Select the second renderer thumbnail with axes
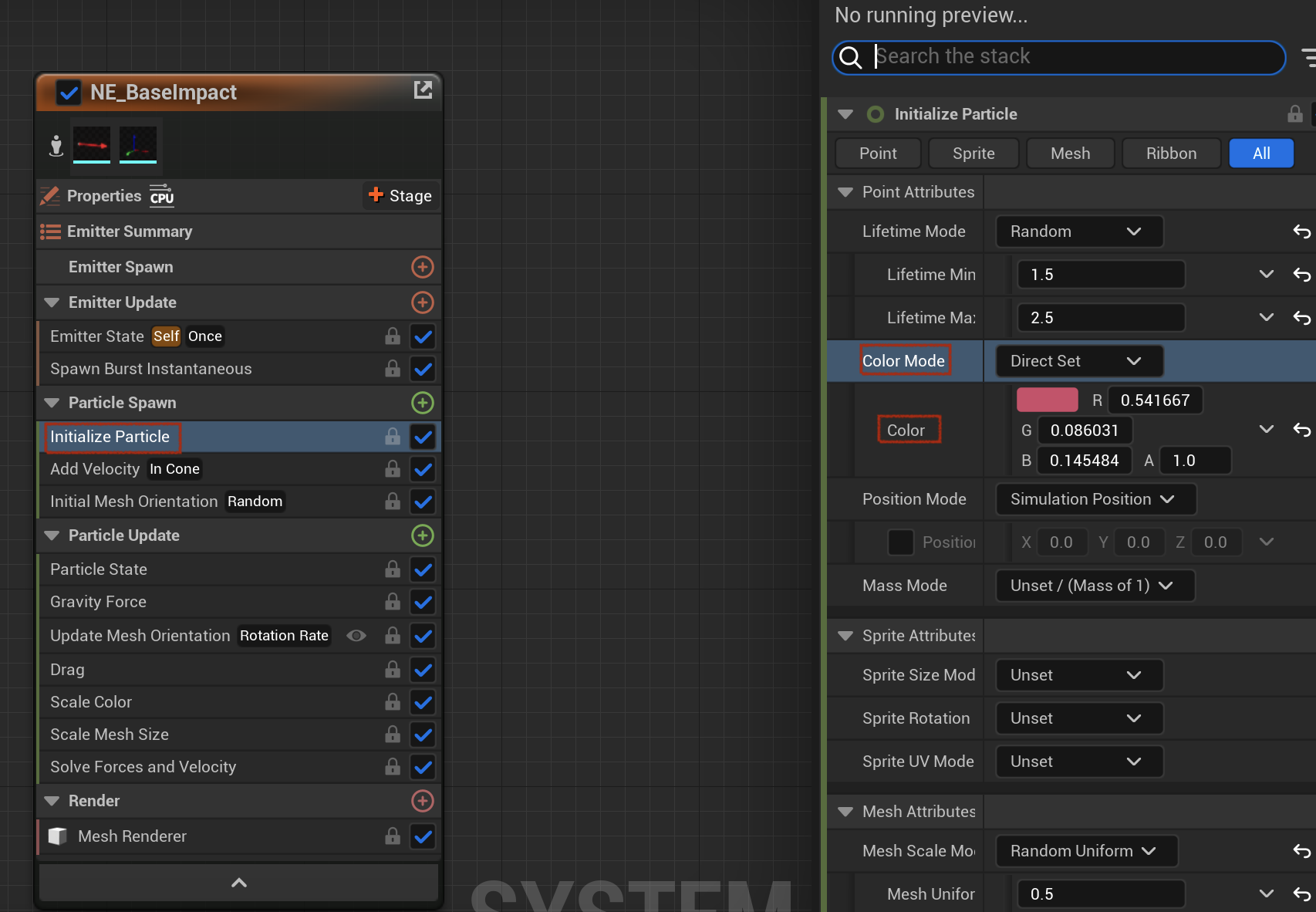The width and height of the screenshot is (1316, 912). click(x=138, y=145)
